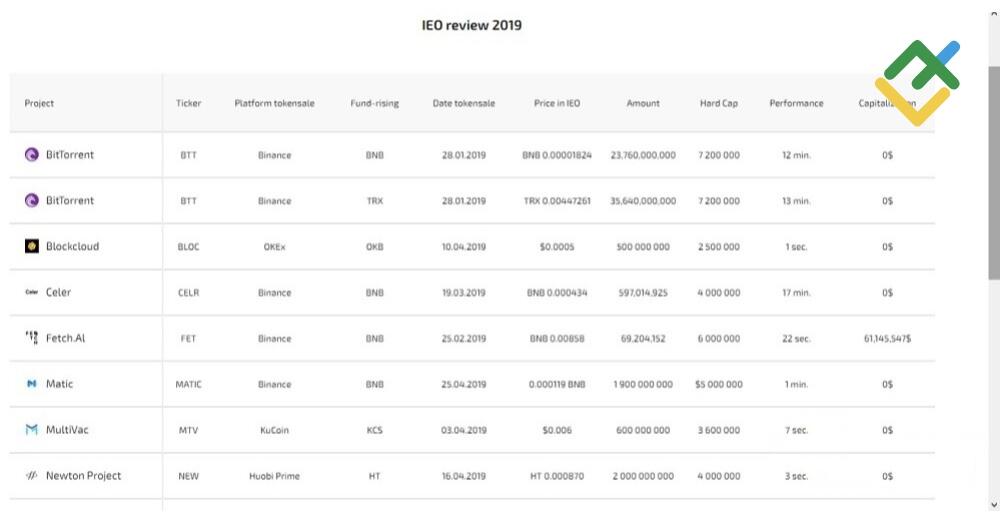Select the Matic project name
1000x526 pixels.
pos(59,384)
